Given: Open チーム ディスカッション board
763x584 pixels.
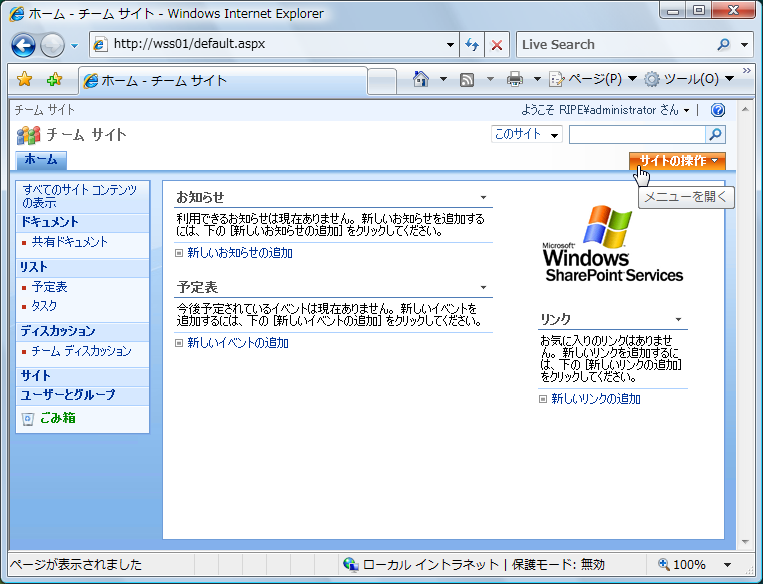Looking at the screenshot, I should point(81,351).
